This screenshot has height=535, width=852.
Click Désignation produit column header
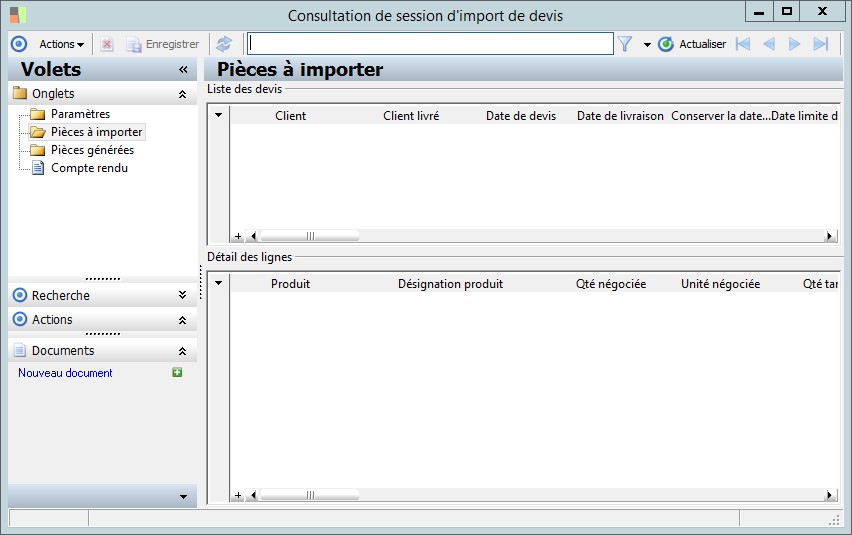point(450,284)
